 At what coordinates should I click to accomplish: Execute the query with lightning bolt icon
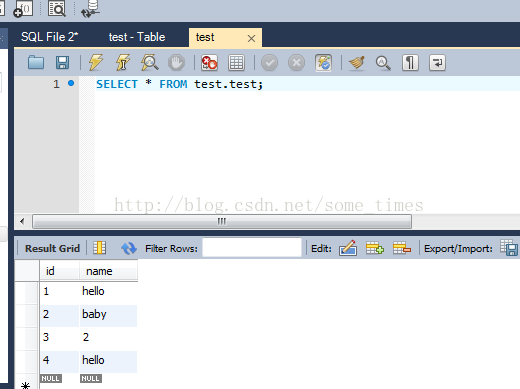click(96, 63)
